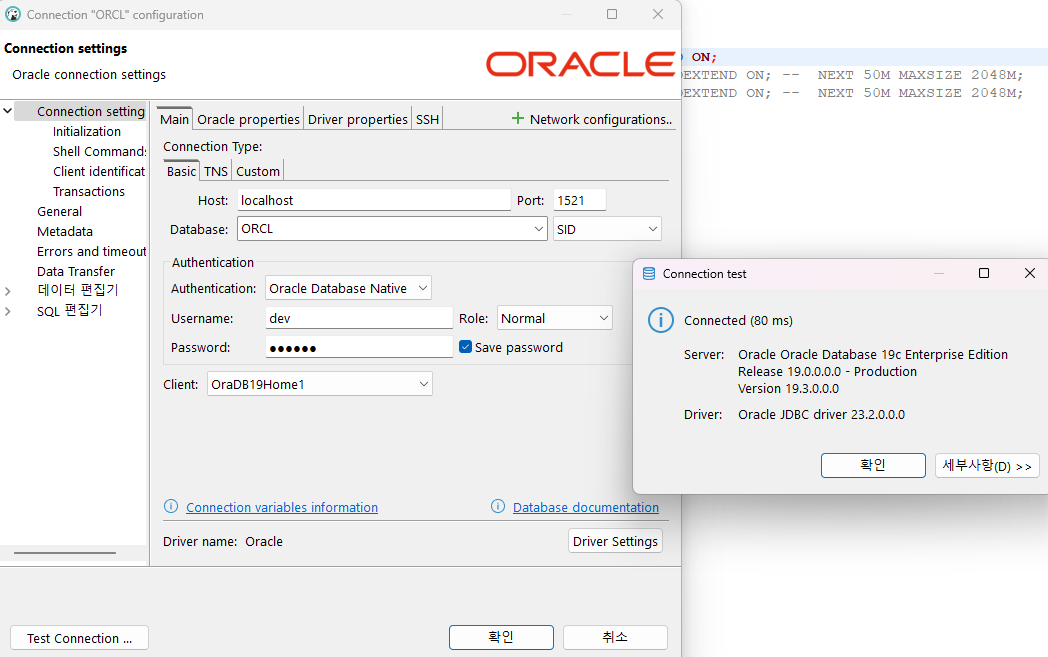Screen dimensions: 1048x657
Task: Select Connection setting in the tree
Action: point(91,111)
